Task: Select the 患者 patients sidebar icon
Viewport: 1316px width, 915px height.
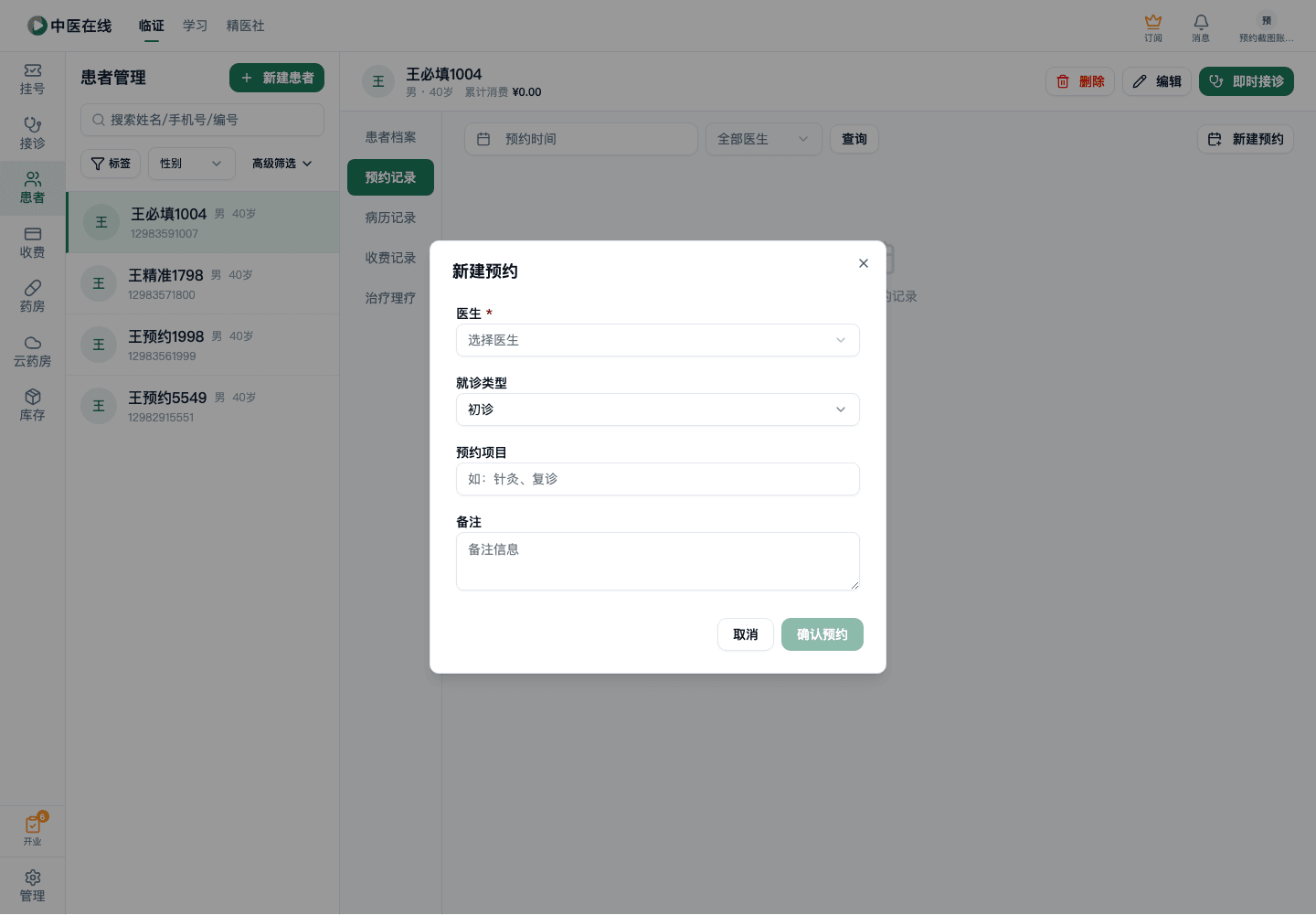Action: click(x=32, y=188)
